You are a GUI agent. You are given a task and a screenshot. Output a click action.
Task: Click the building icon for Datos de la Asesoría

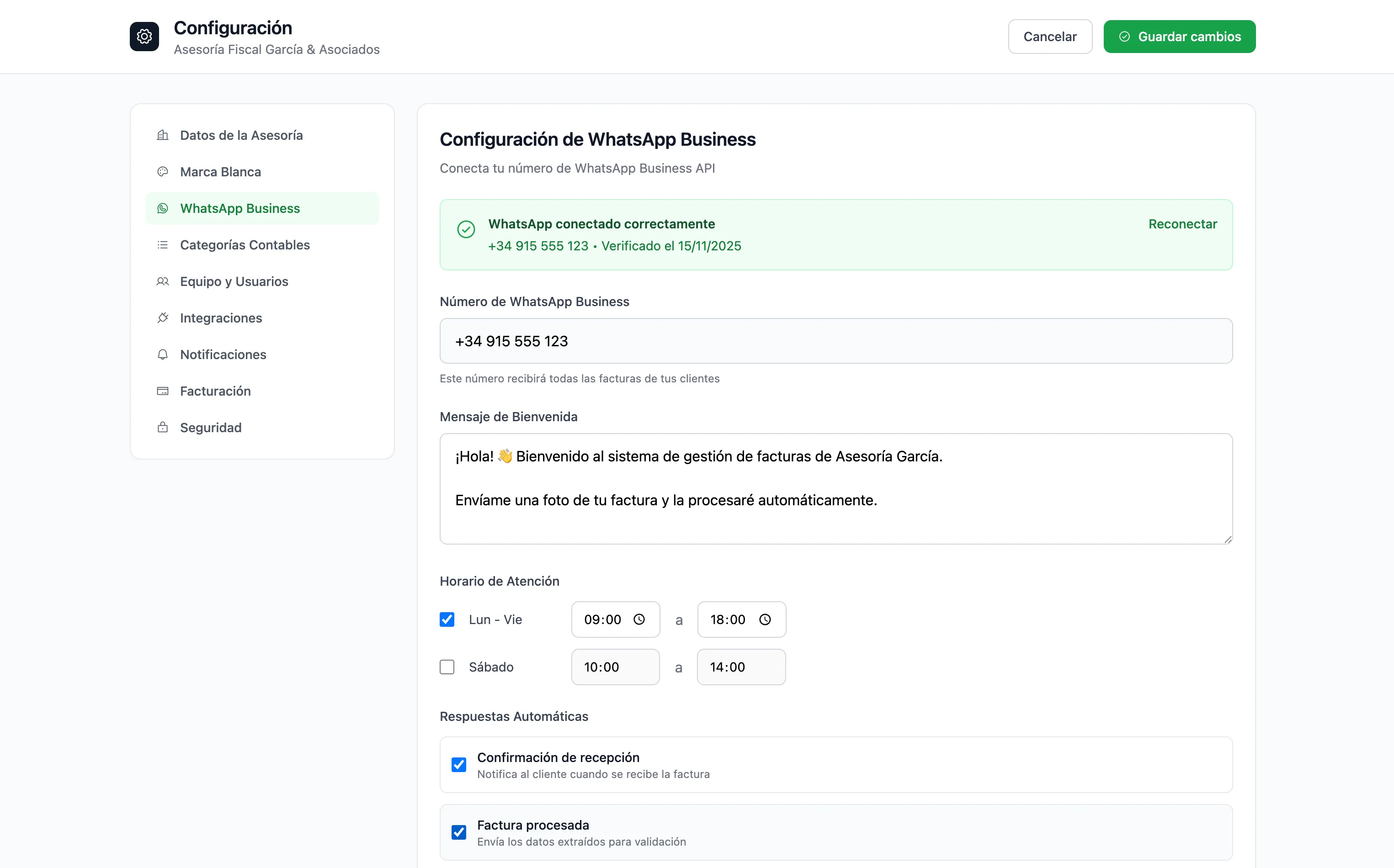point(163,135)
